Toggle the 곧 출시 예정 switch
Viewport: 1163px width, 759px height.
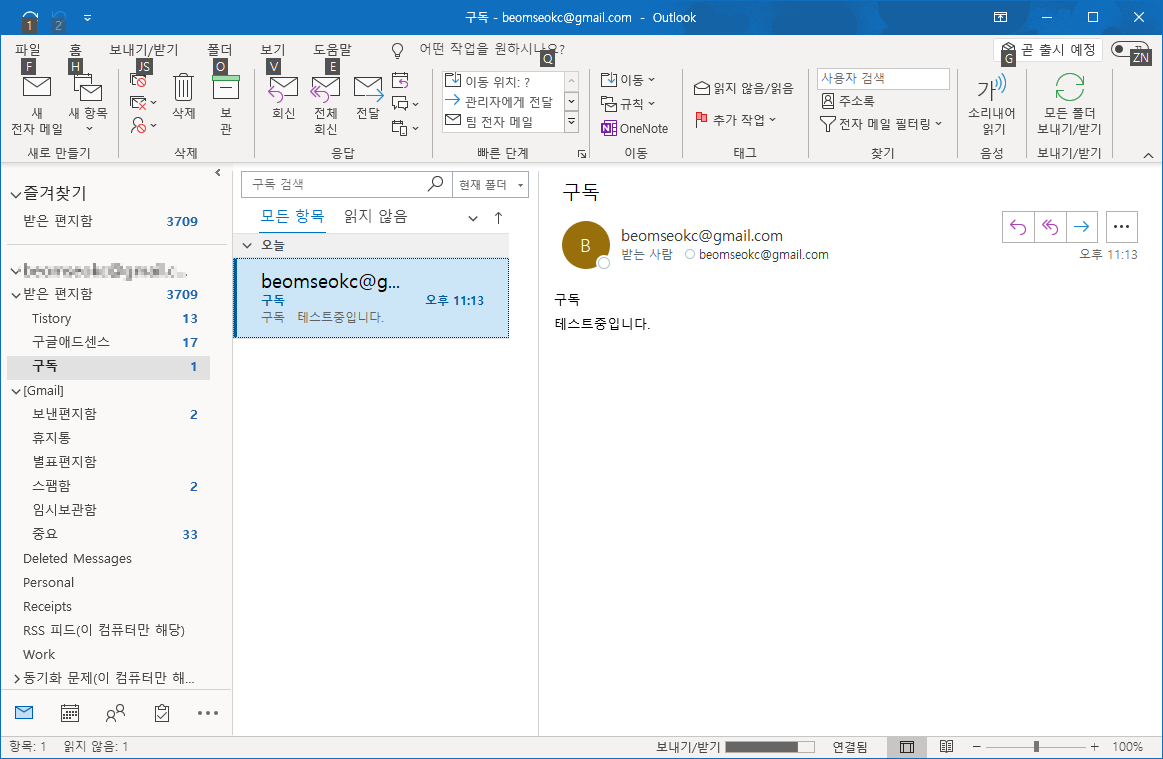click(1130, 50)
